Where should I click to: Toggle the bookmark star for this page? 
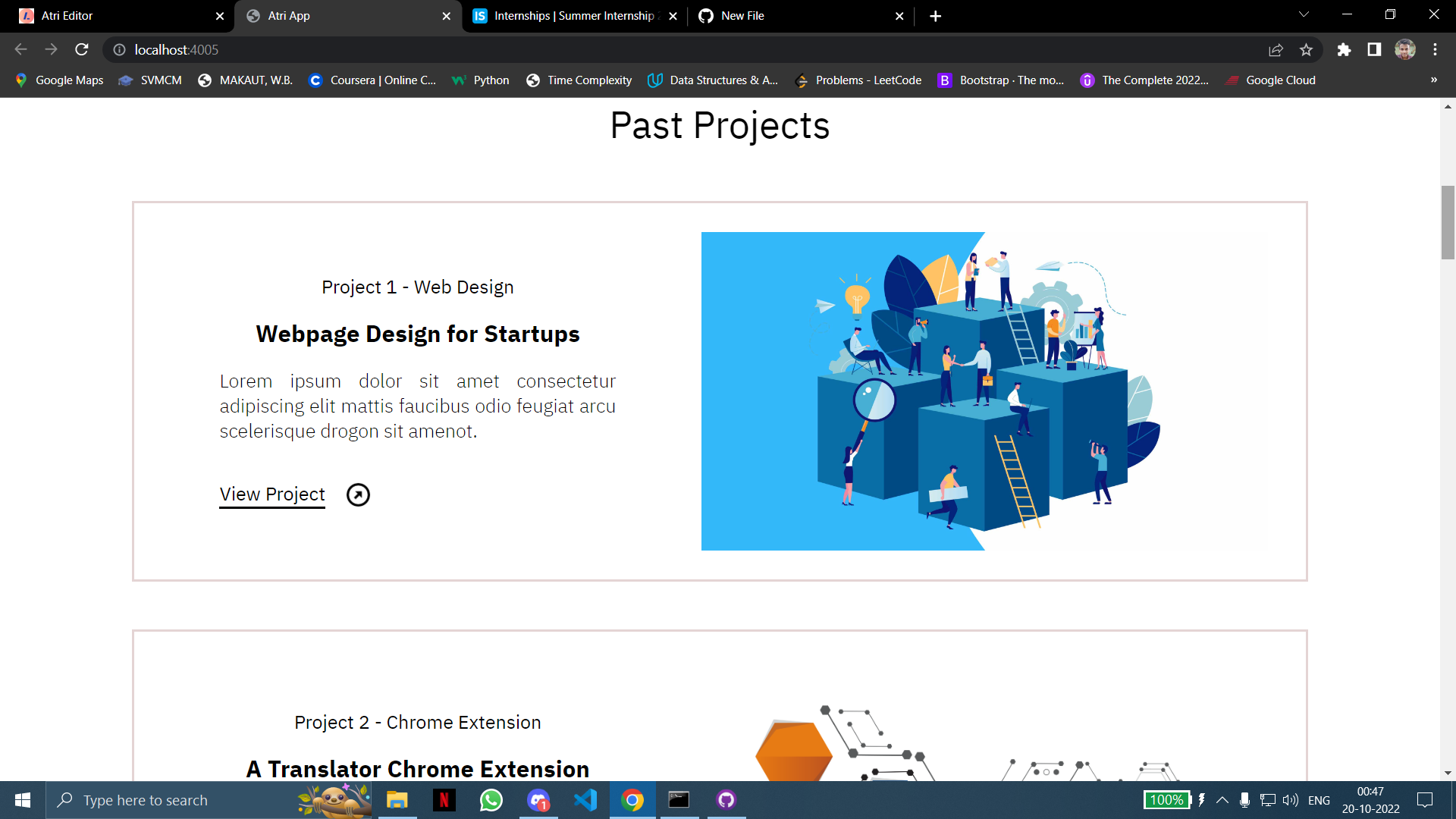click(1307, 49)
